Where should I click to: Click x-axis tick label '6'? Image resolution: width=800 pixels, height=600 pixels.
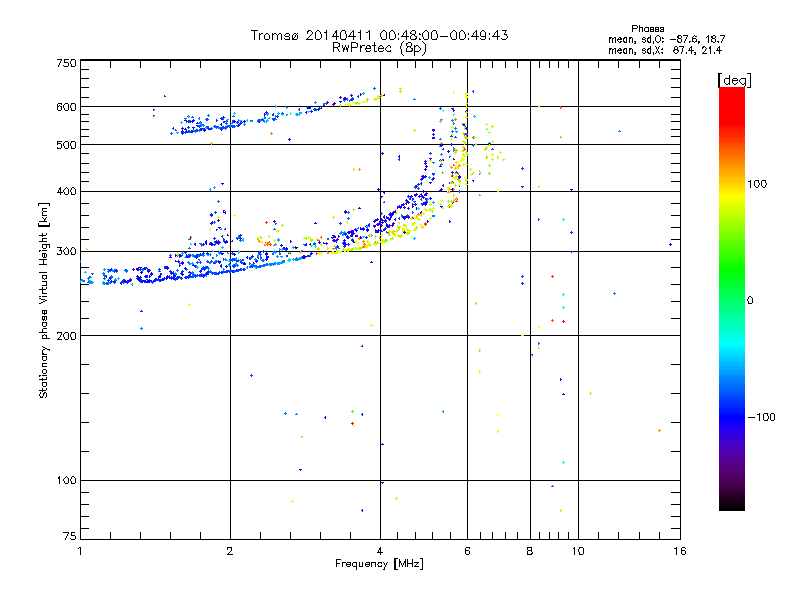coord(468,551)
